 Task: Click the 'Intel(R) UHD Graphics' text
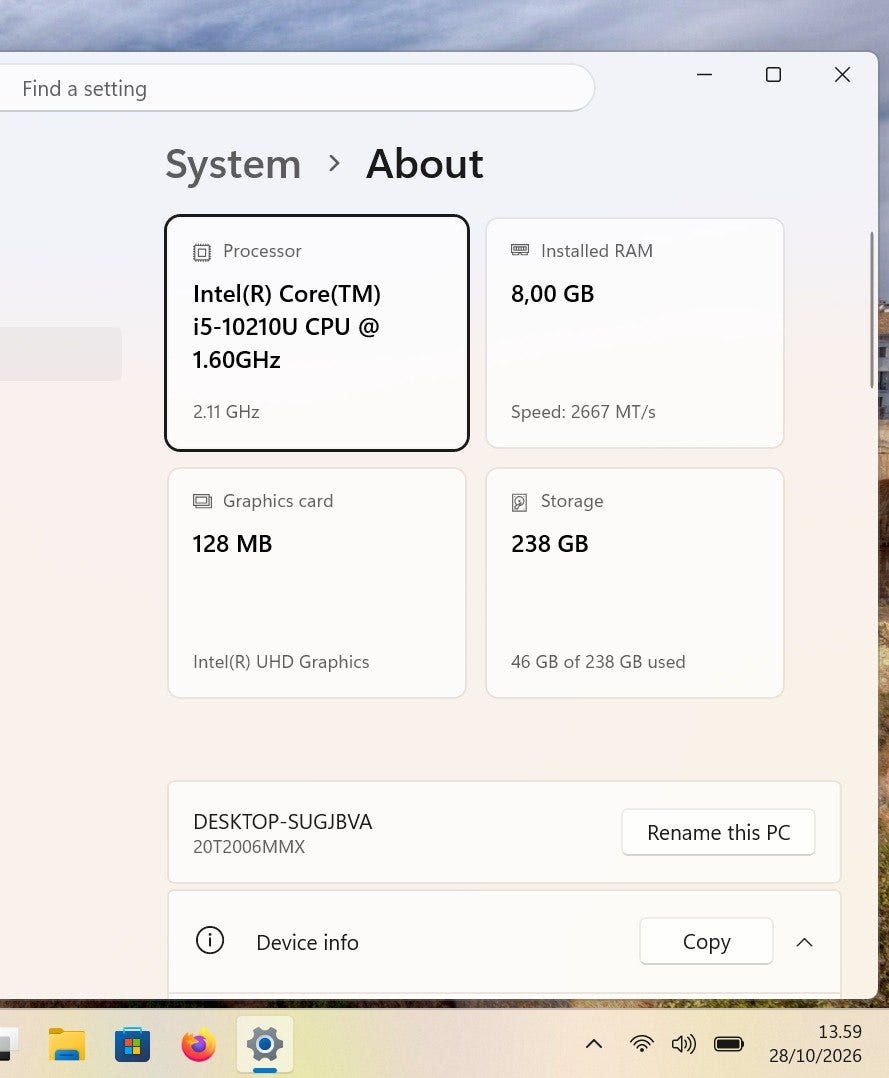pos(281,661)
